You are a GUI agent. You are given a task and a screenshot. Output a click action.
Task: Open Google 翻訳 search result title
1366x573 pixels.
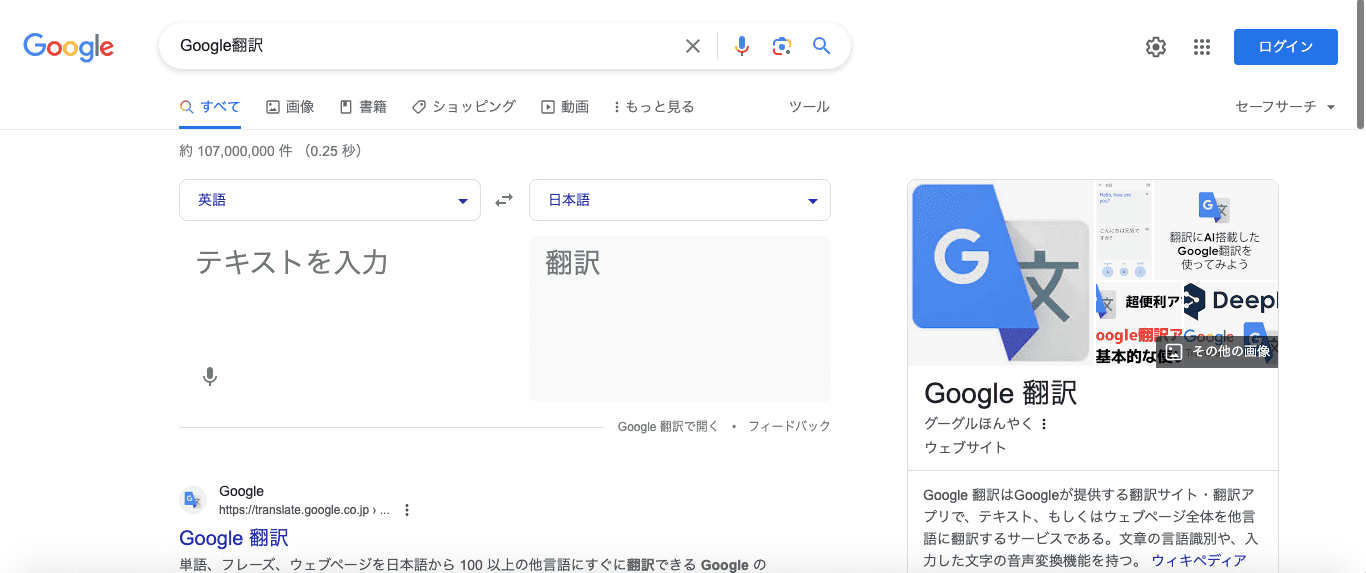point(234,538)
